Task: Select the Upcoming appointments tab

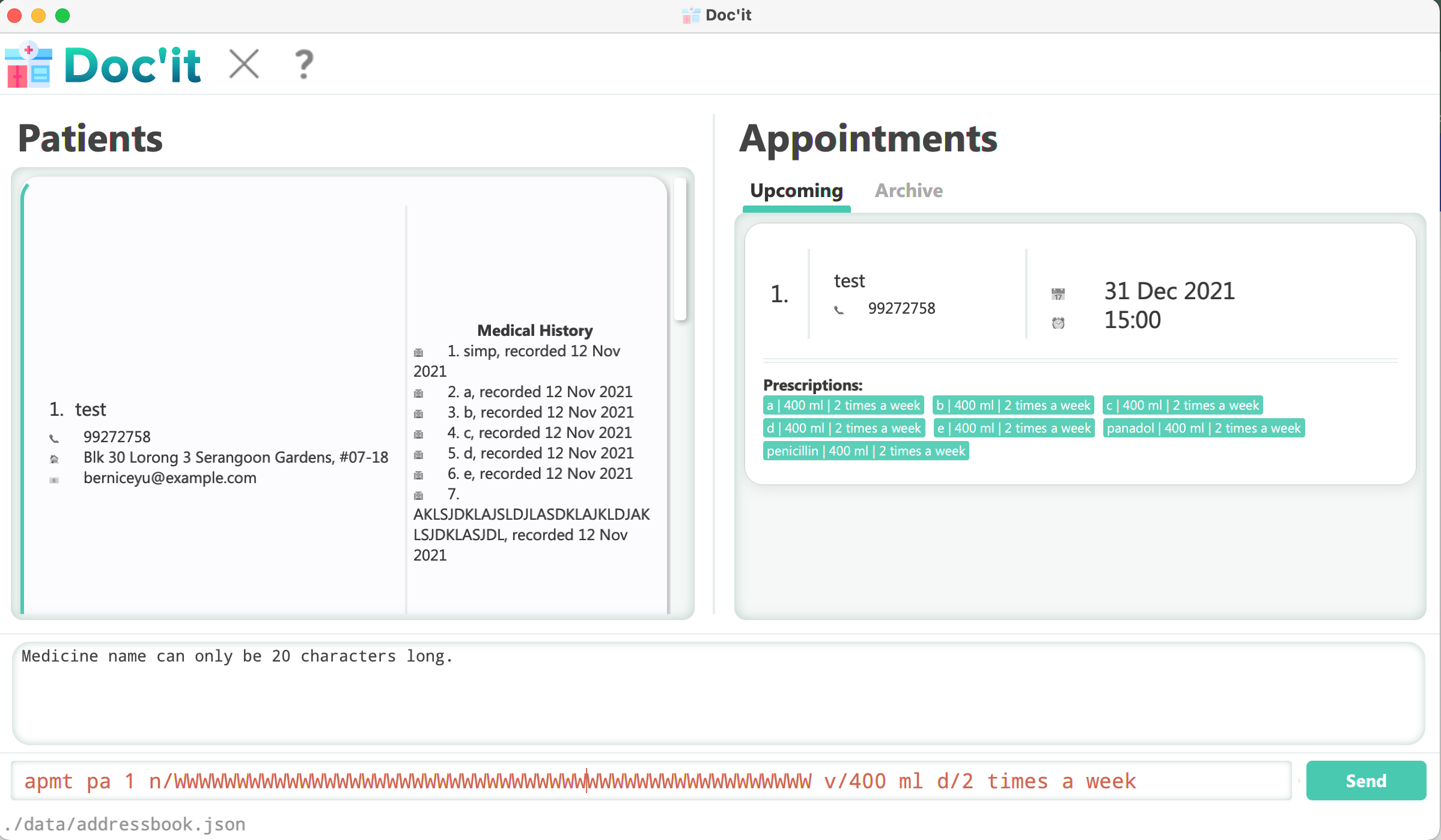Action: pos(796,190)
